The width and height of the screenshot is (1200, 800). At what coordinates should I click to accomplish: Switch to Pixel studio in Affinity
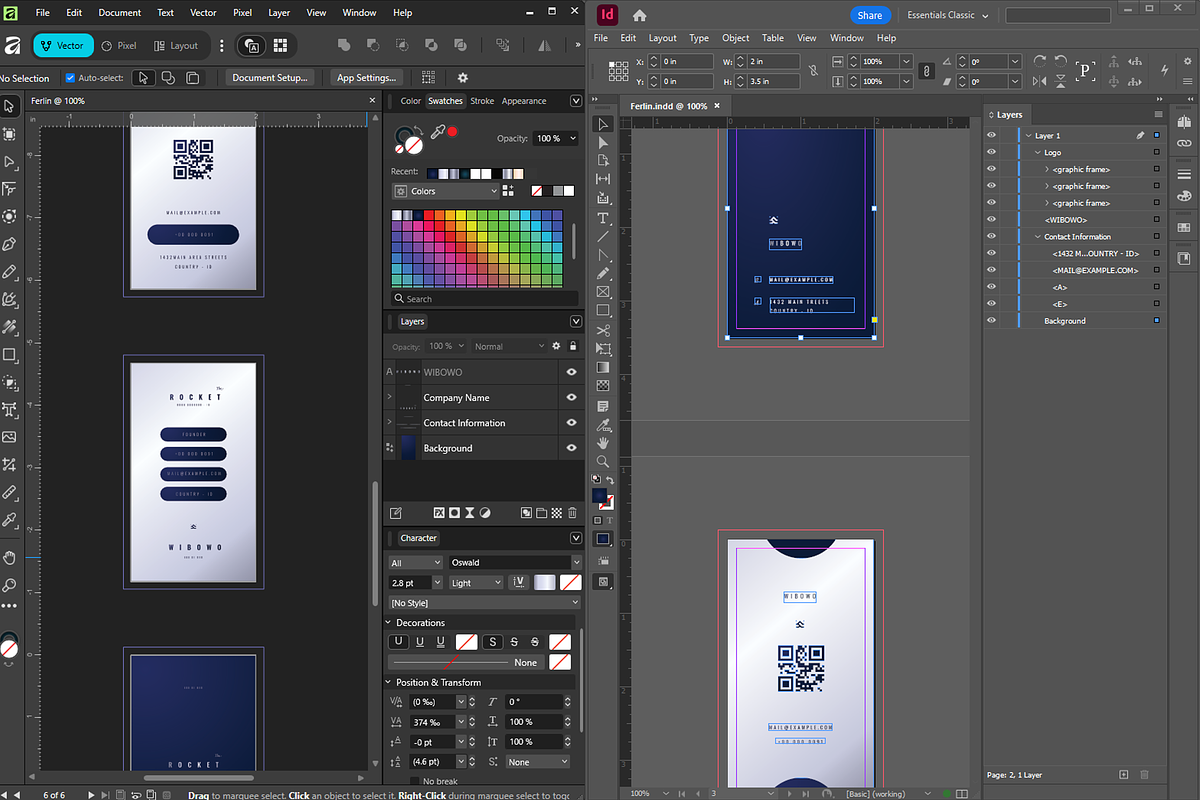coord(119,46)
